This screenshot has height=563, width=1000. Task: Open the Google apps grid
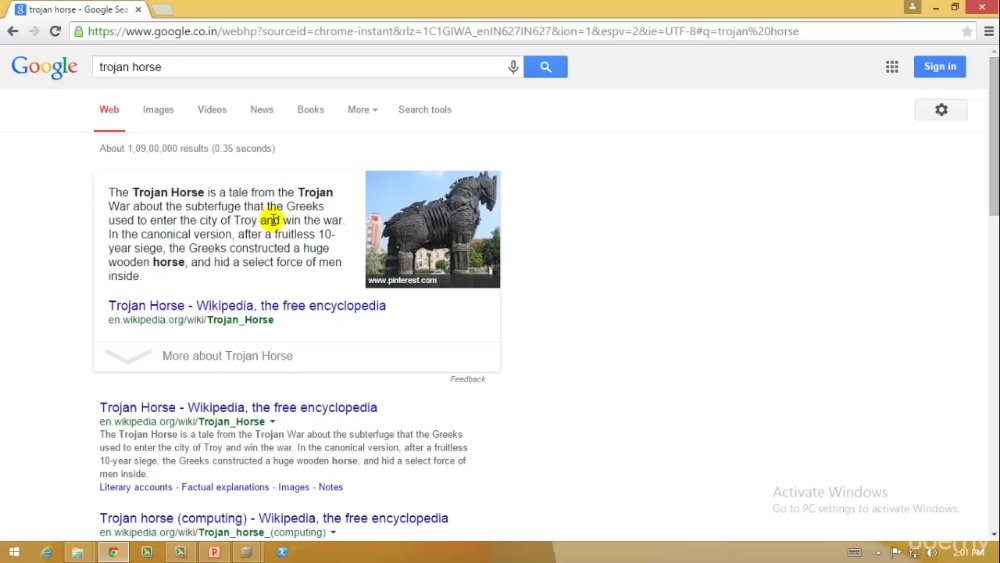(x=892, y=66)
